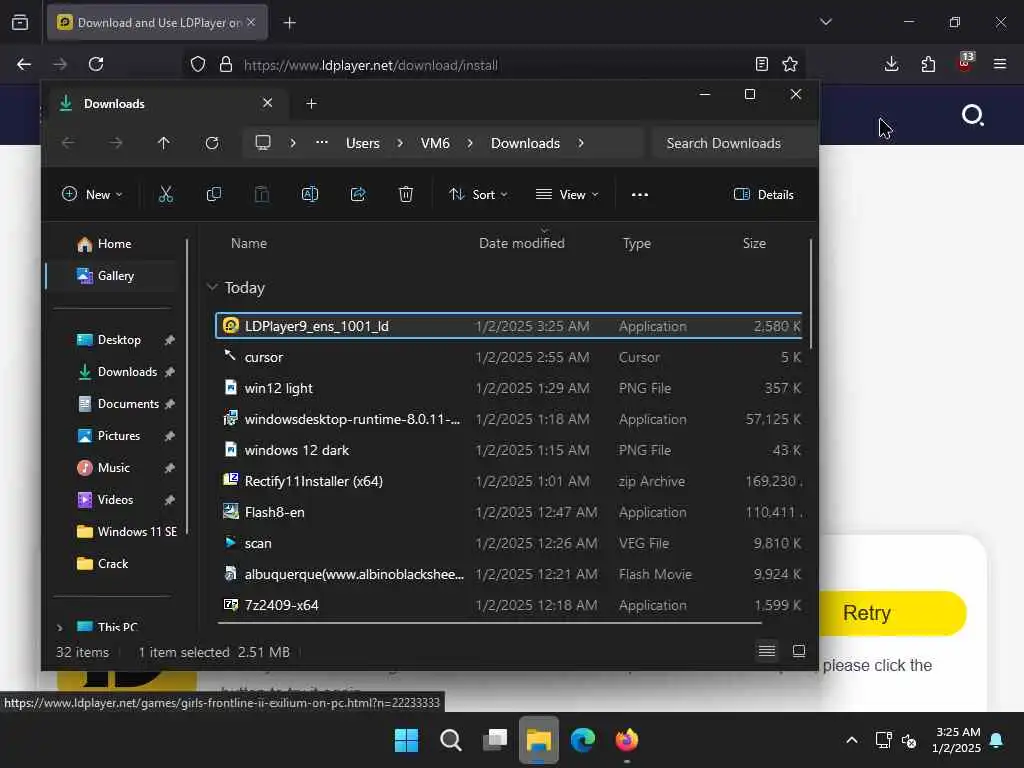Click the Explorer Back arrow
1024x768 pixels.
tap(68, 143)
